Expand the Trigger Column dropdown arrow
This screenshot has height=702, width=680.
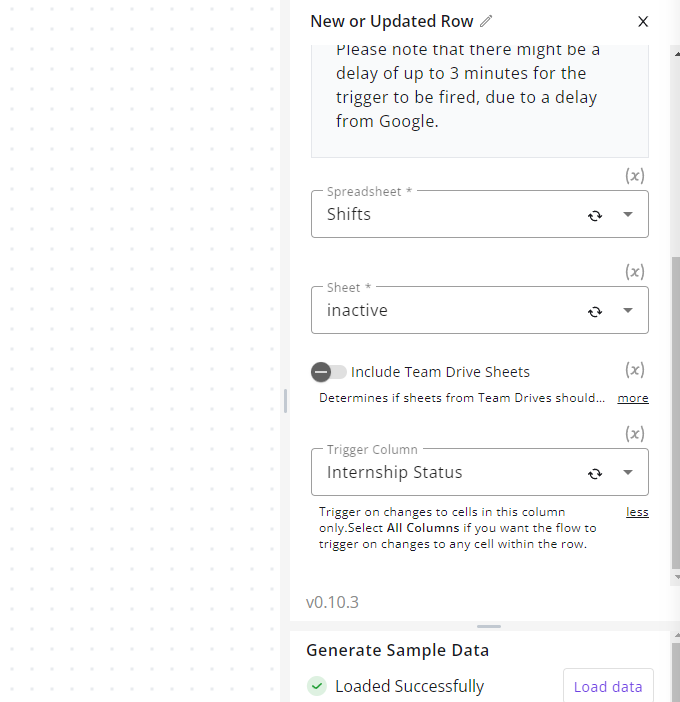tap(628, 472)
